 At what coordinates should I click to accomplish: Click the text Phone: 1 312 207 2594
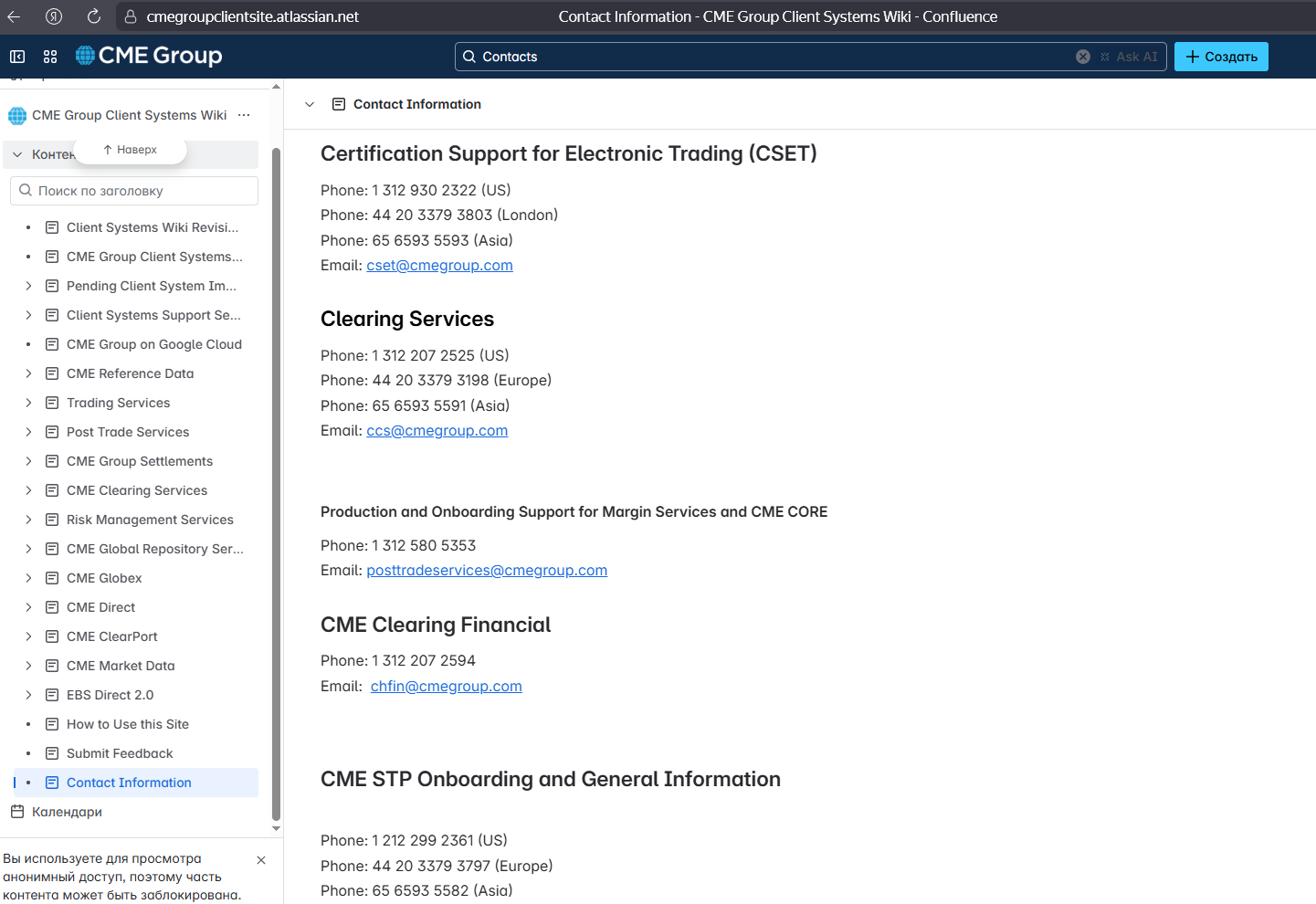[398, 661]
